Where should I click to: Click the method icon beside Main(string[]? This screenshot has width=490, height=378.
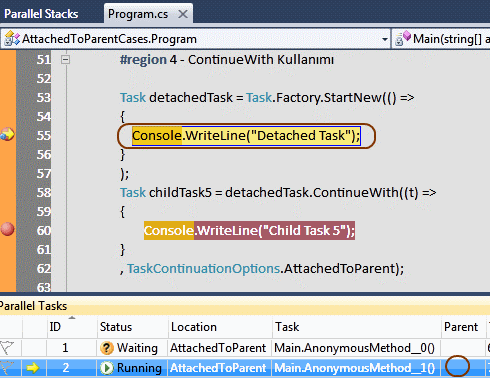coord(403,38)
